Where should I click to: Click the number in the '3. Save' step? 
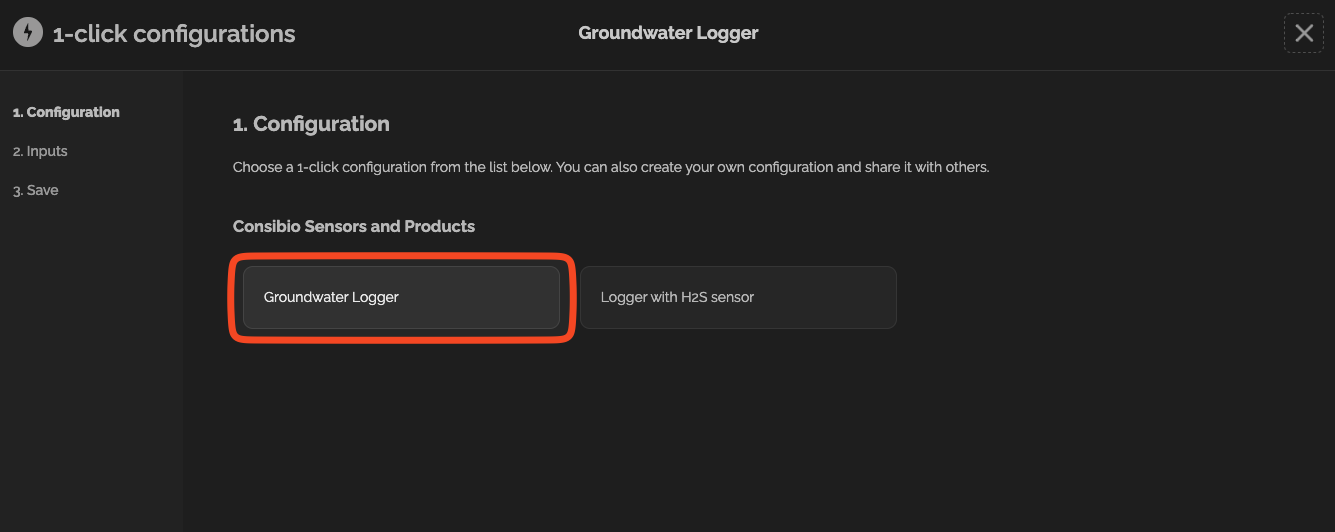point(18,190)
